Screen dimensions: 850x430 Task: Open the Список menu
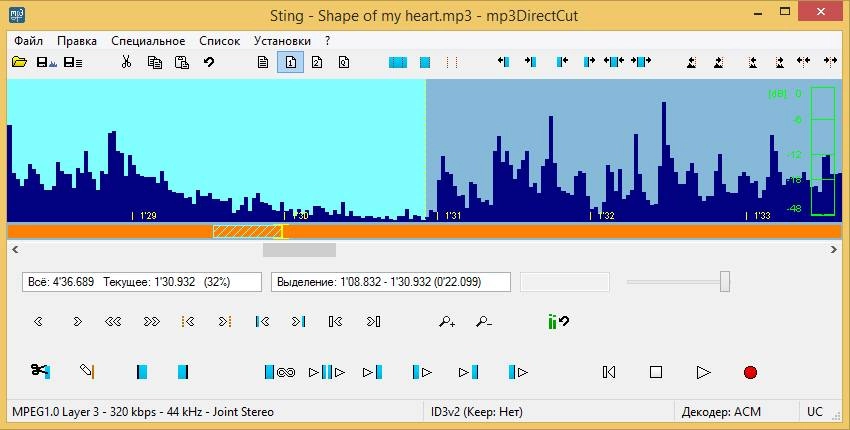[x=220, y=41]
